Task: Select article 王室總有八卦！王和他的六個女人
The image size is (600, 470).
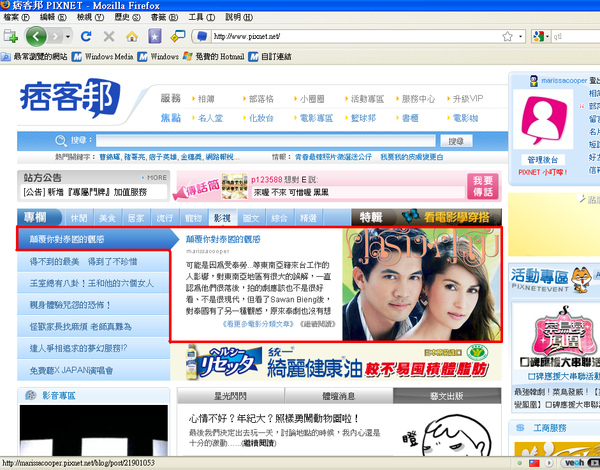Action: click(93, 283)
